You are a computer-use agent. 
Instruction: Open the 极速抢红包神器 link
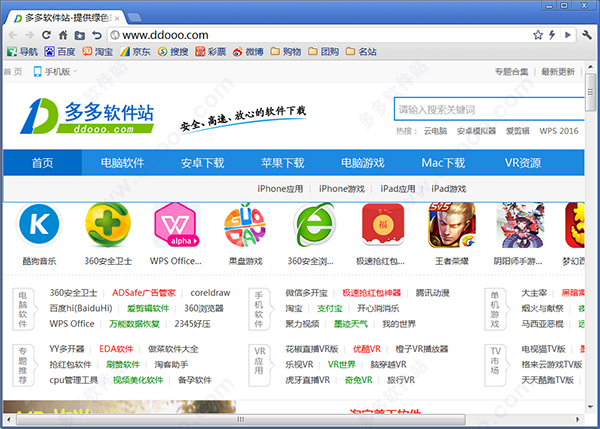coord(372,293)
